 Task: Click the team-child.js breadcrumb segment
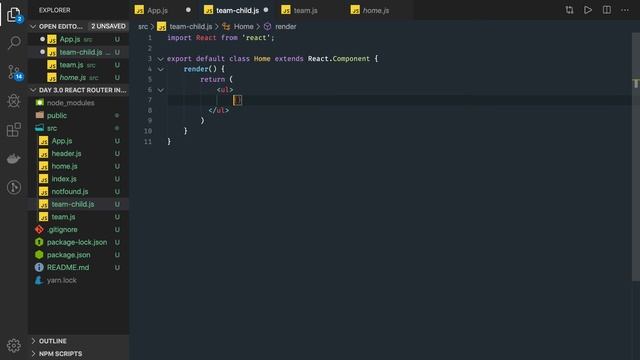(185, 27)
